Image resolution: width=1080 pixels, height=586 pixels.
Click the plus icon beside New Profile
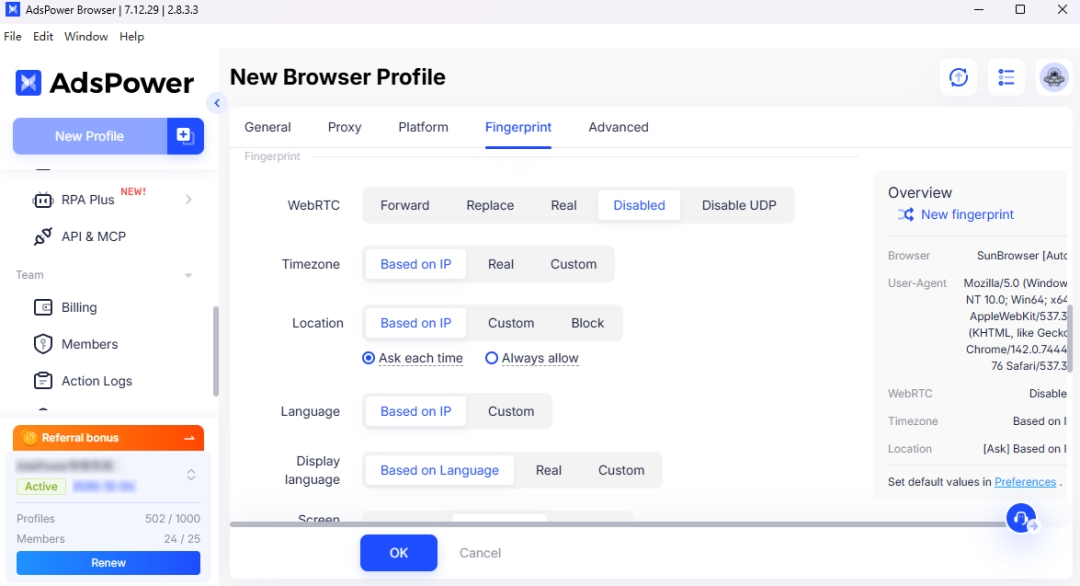(x=184, y=136)
